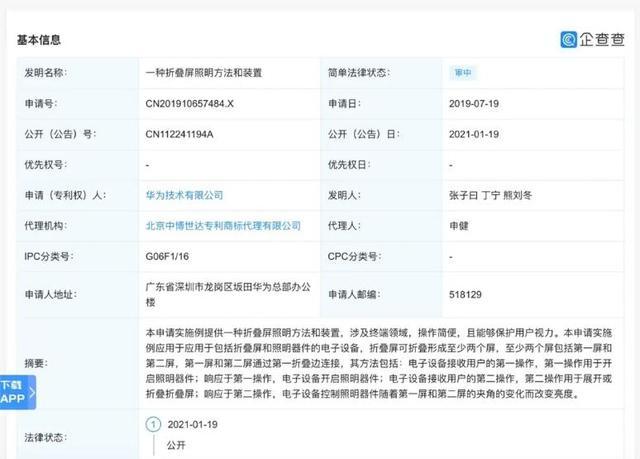Select the applicant address 广东省深圳市龙岗区坂田华为总部办公楼
Screen dimensions: 640x459
pos(228,295)
